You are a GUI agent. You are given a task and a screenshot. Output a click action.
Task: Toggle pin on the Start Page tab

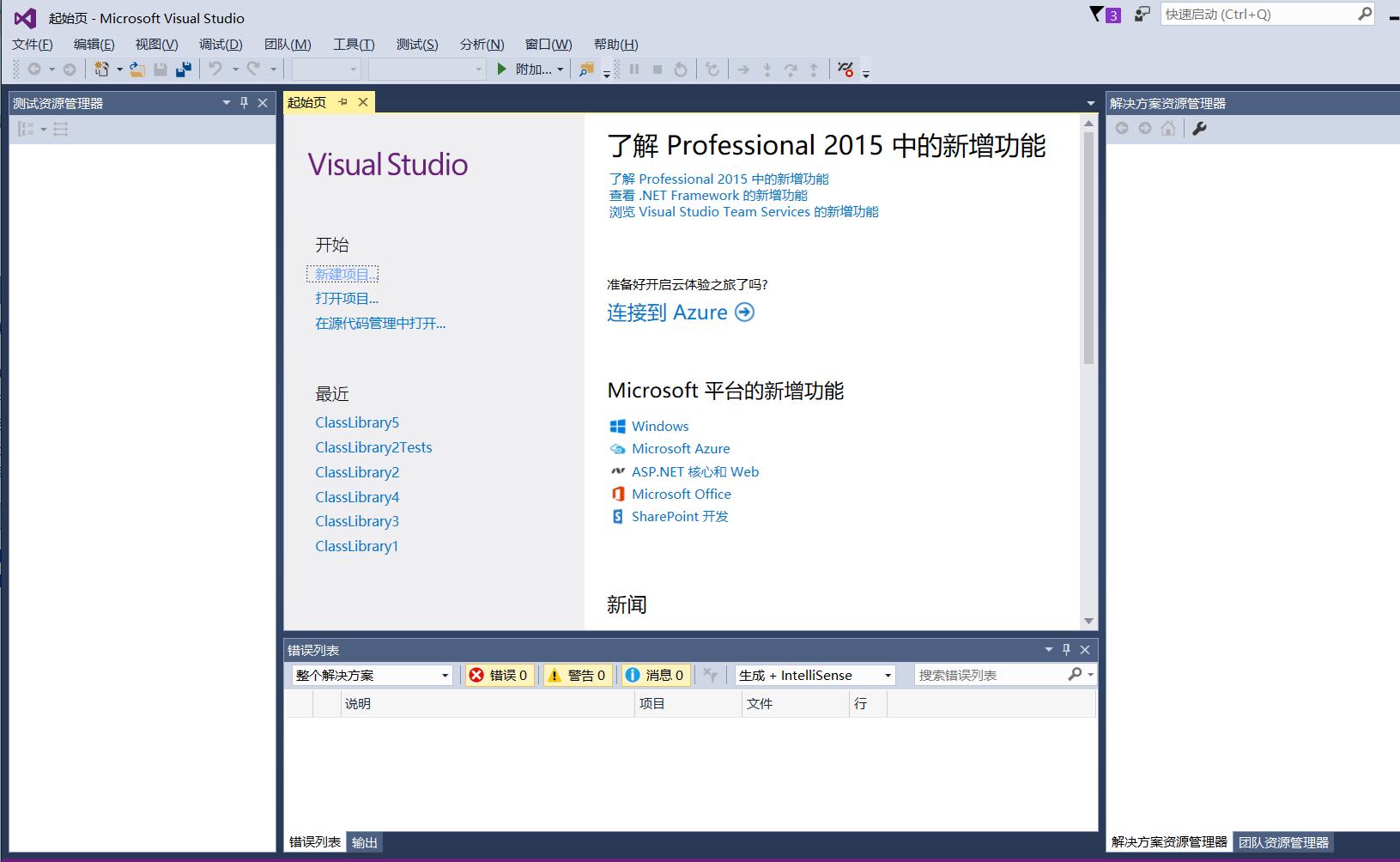coord(343,102)
